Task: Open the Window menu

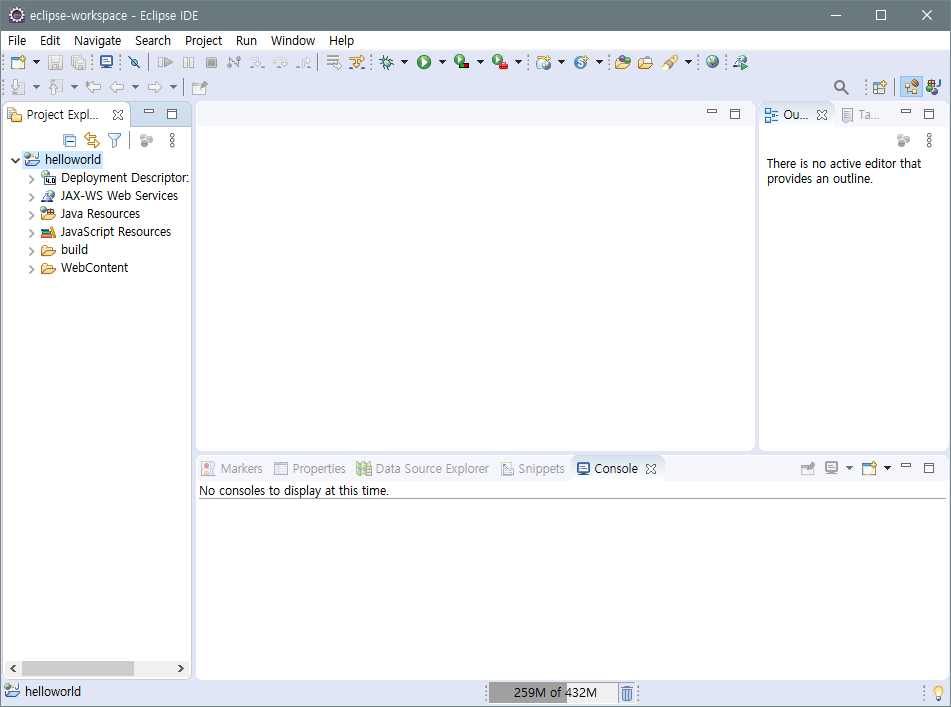Action: click(293, 41)
